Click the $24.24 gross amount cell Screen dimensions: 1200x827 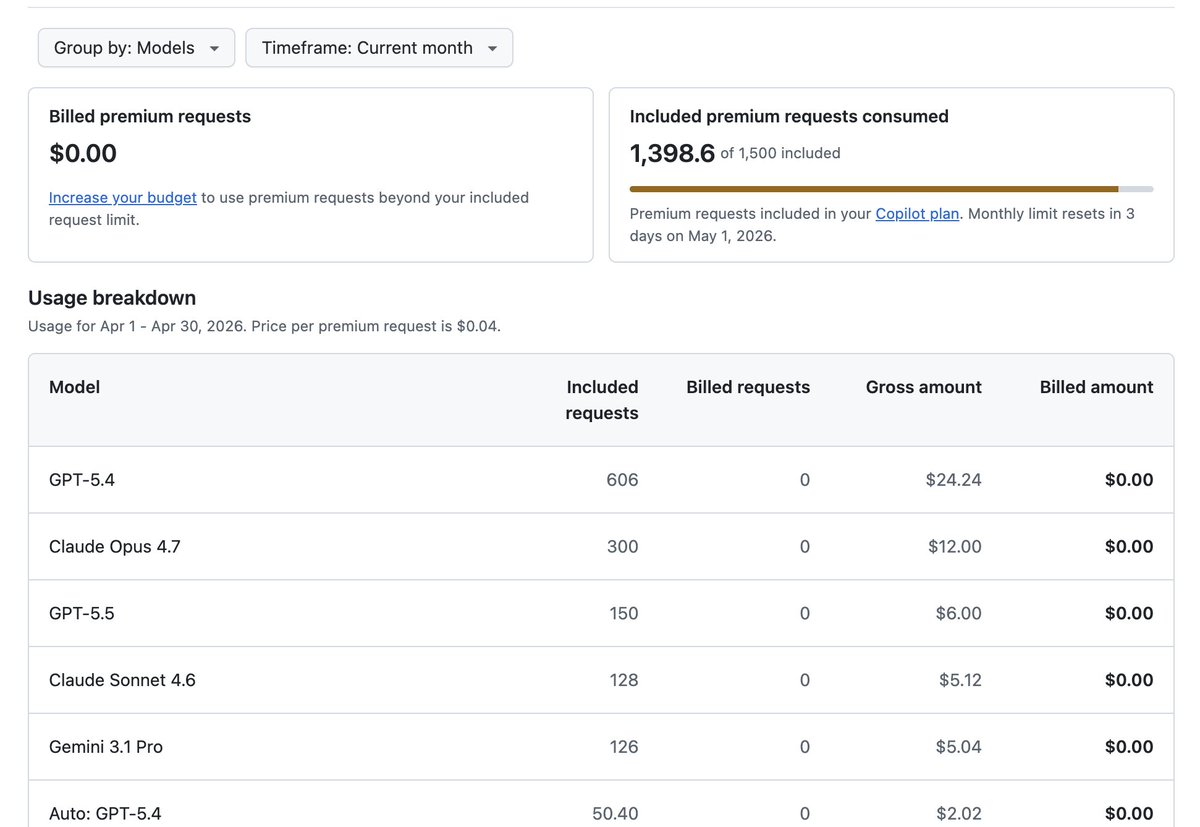954,480
